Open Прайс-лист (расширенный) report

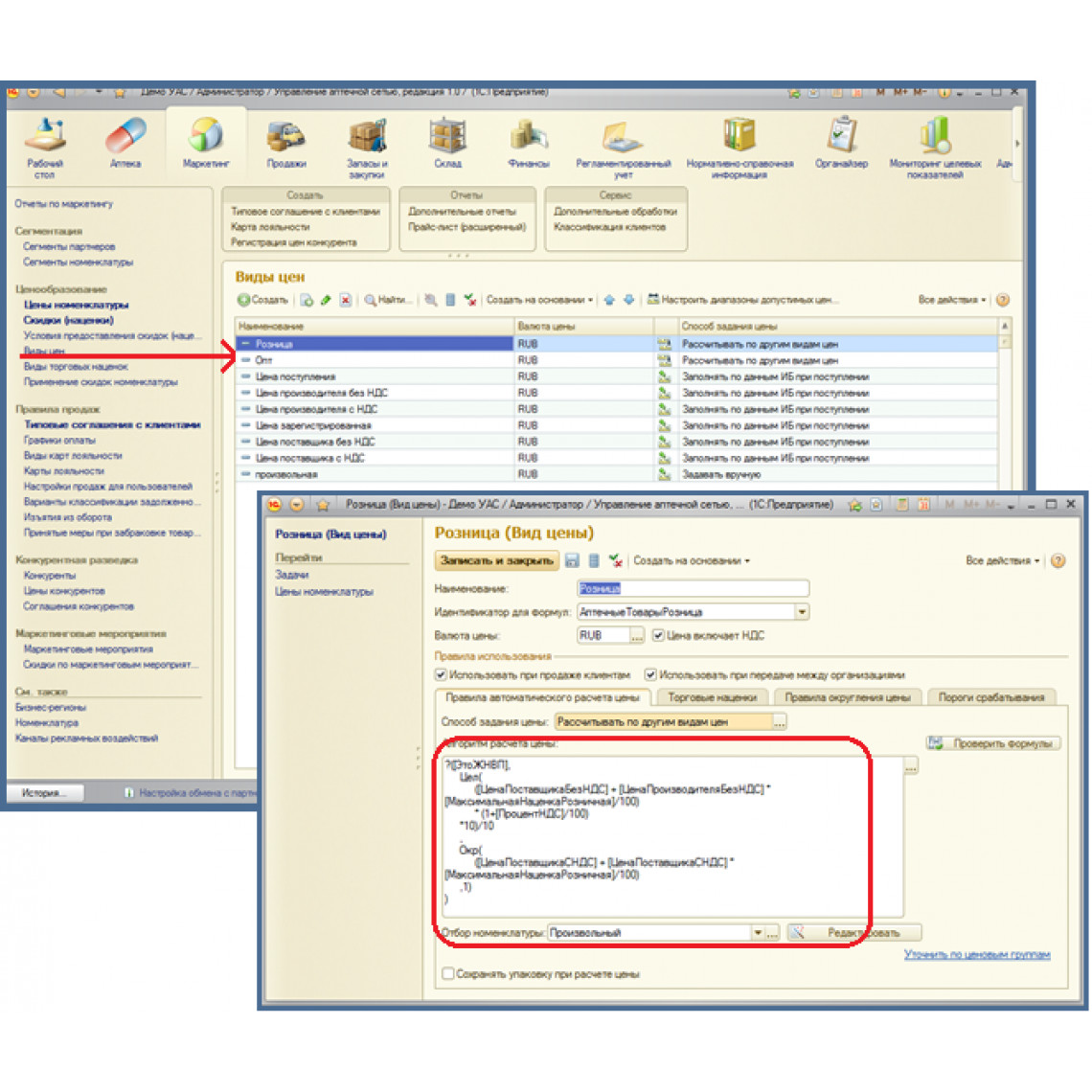(466, 227)
